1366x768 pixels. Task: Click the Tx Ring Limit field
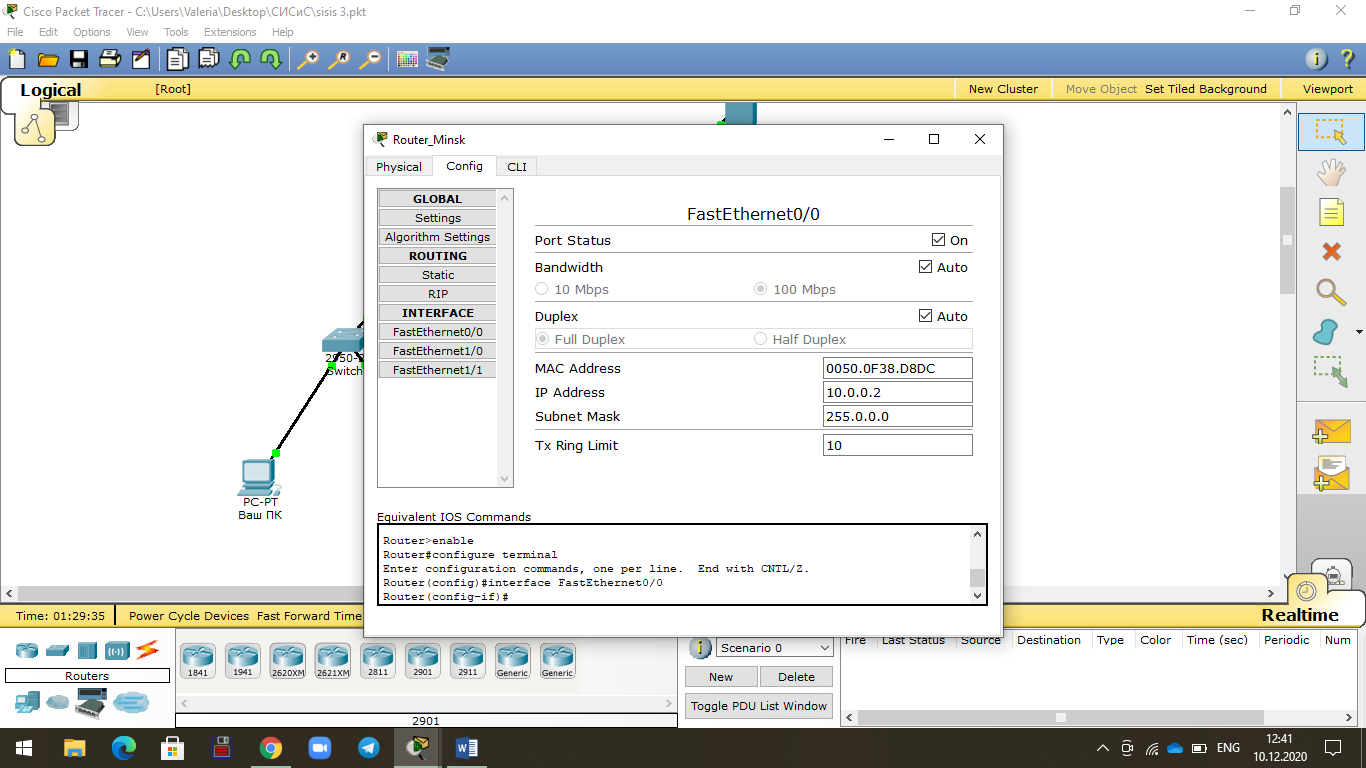(897, 445)
